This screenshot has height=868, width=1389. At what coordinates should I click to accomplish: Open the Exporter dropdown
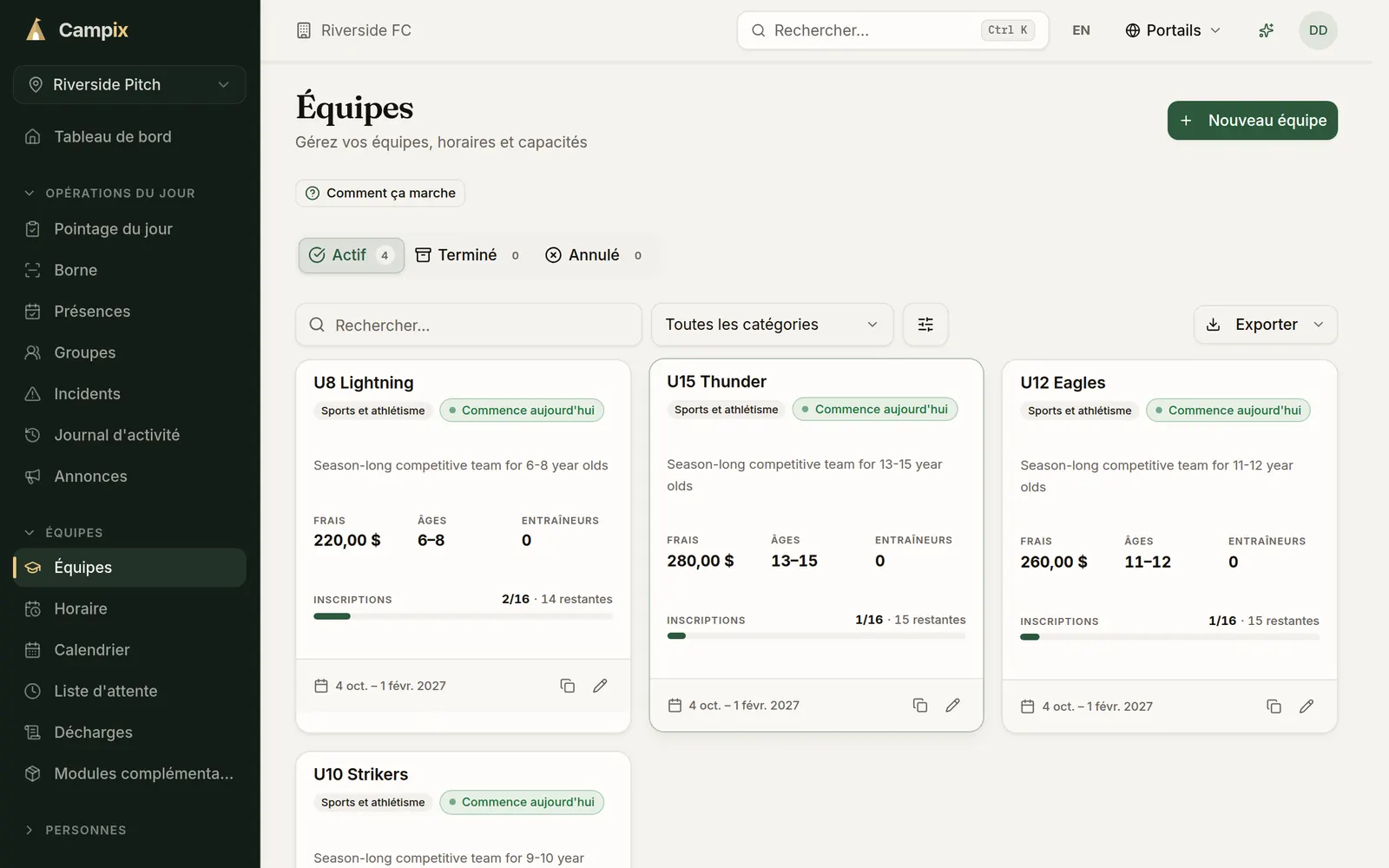1266,325
